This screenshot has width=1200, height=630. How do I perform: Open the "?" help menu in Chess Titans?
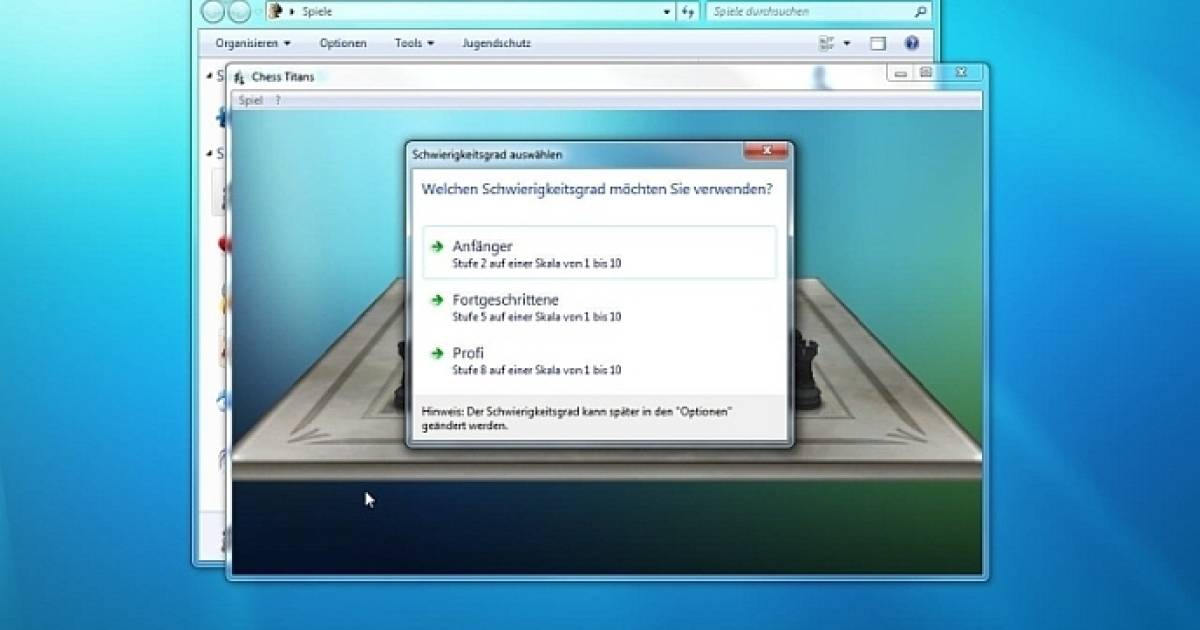pos(277,100)
